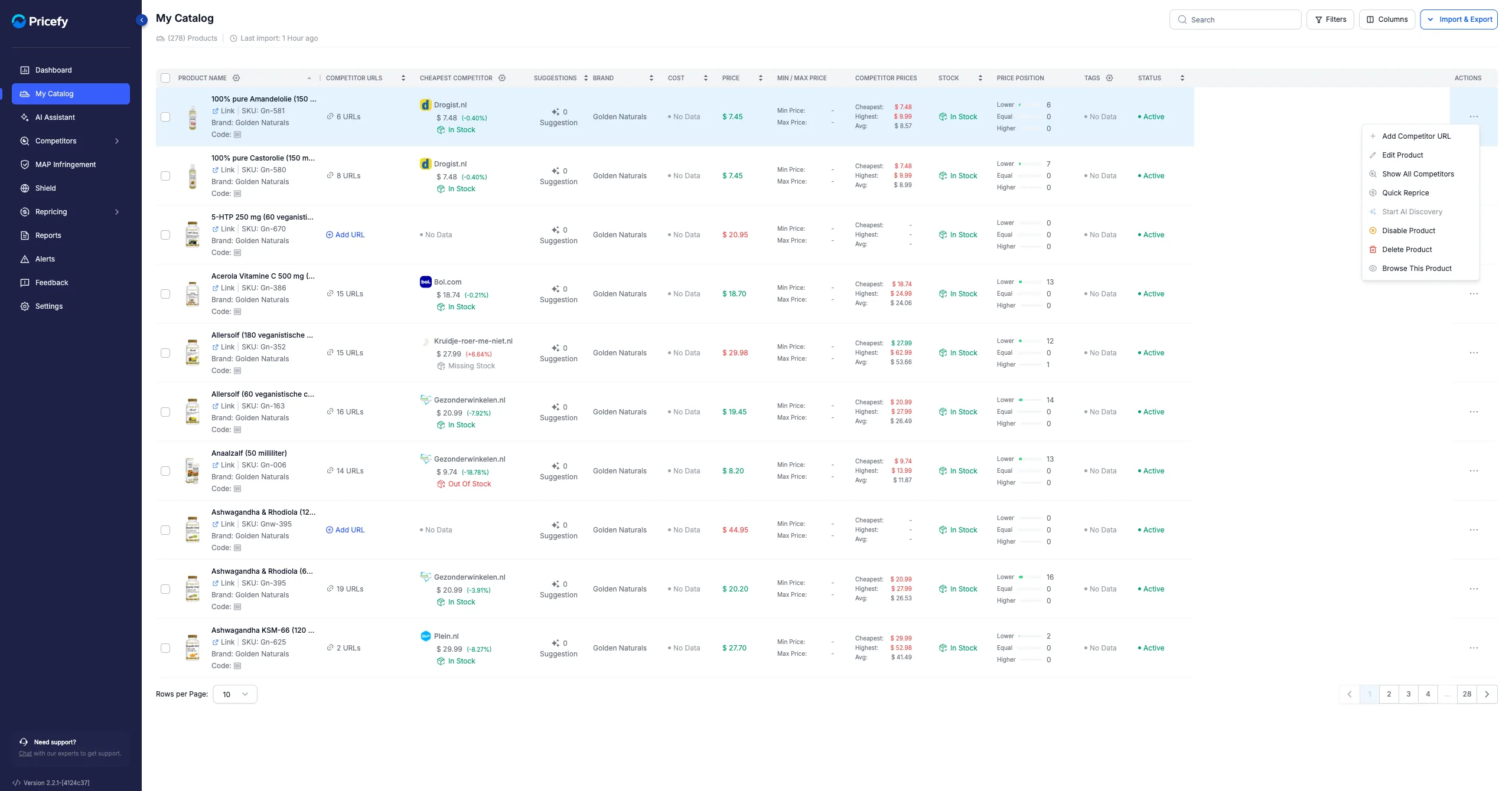The width and height of the screenshot is (1512, 791).
Task: Select the 100% pure Castorolie row checkbox
Action: tap(165, 176)
